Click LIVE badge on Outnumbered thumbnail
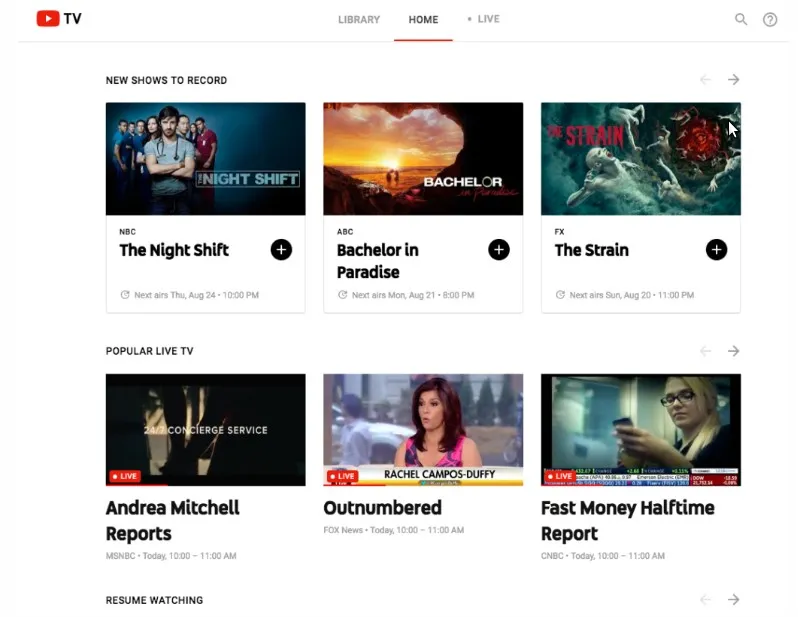 coord(343,476)
